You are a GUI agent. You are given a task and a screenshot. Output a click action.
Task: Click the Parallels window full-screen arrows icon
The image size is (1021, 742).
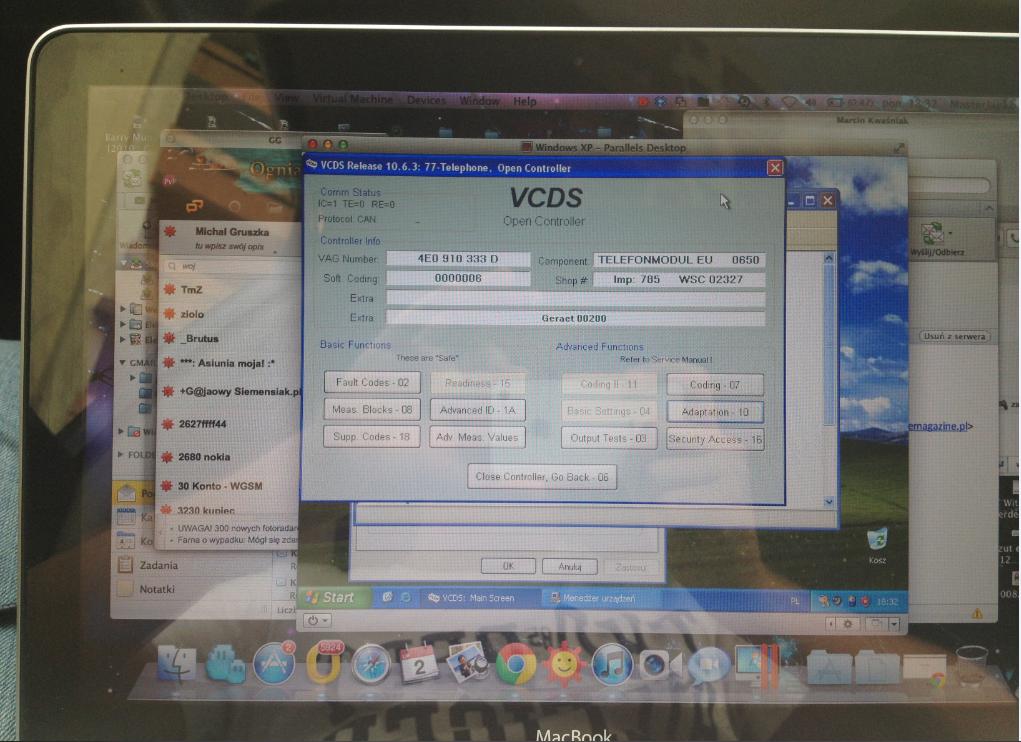click(x=899, y=148)
